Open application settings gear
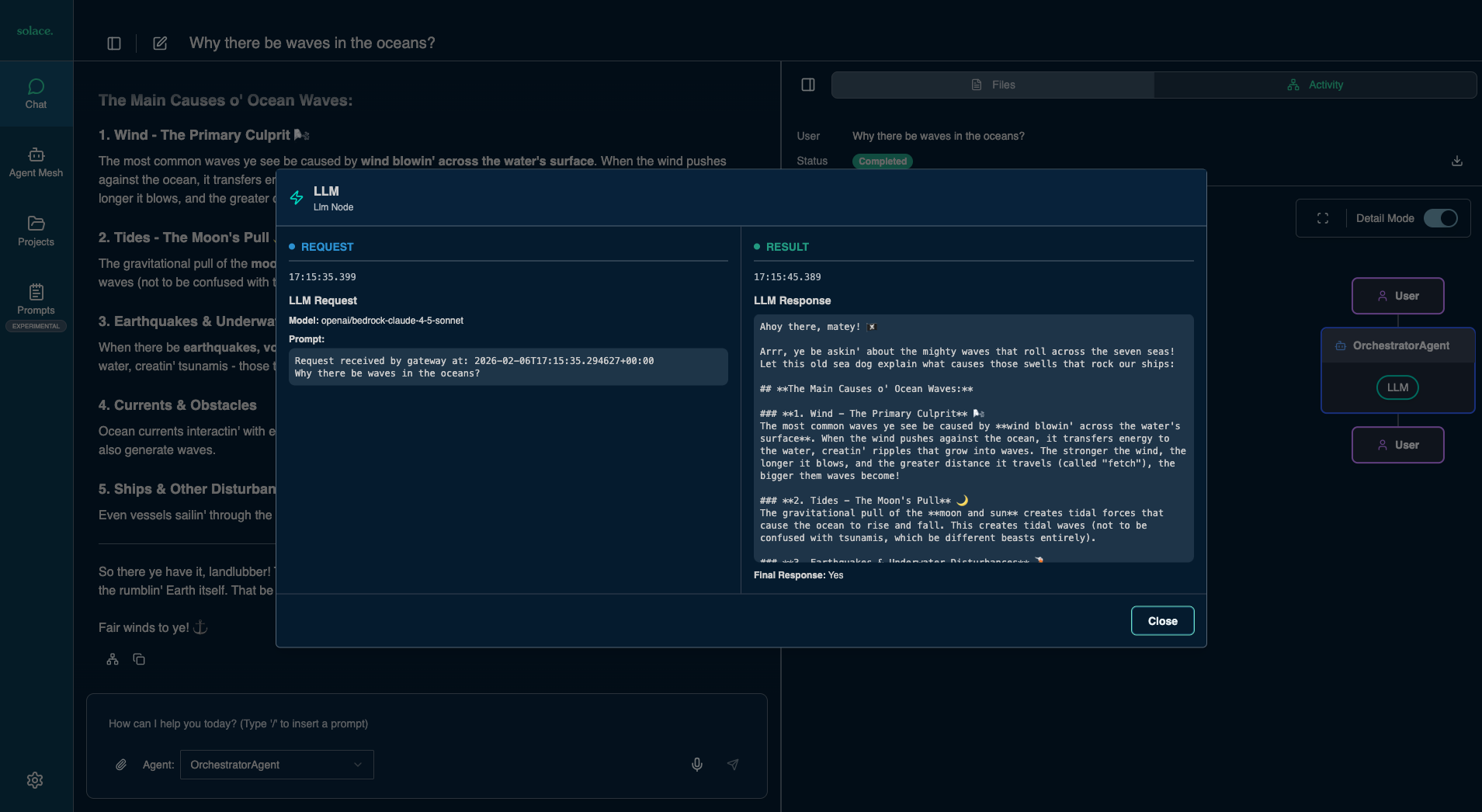This screenshot has height=812, width=1482. coord(36,780)
